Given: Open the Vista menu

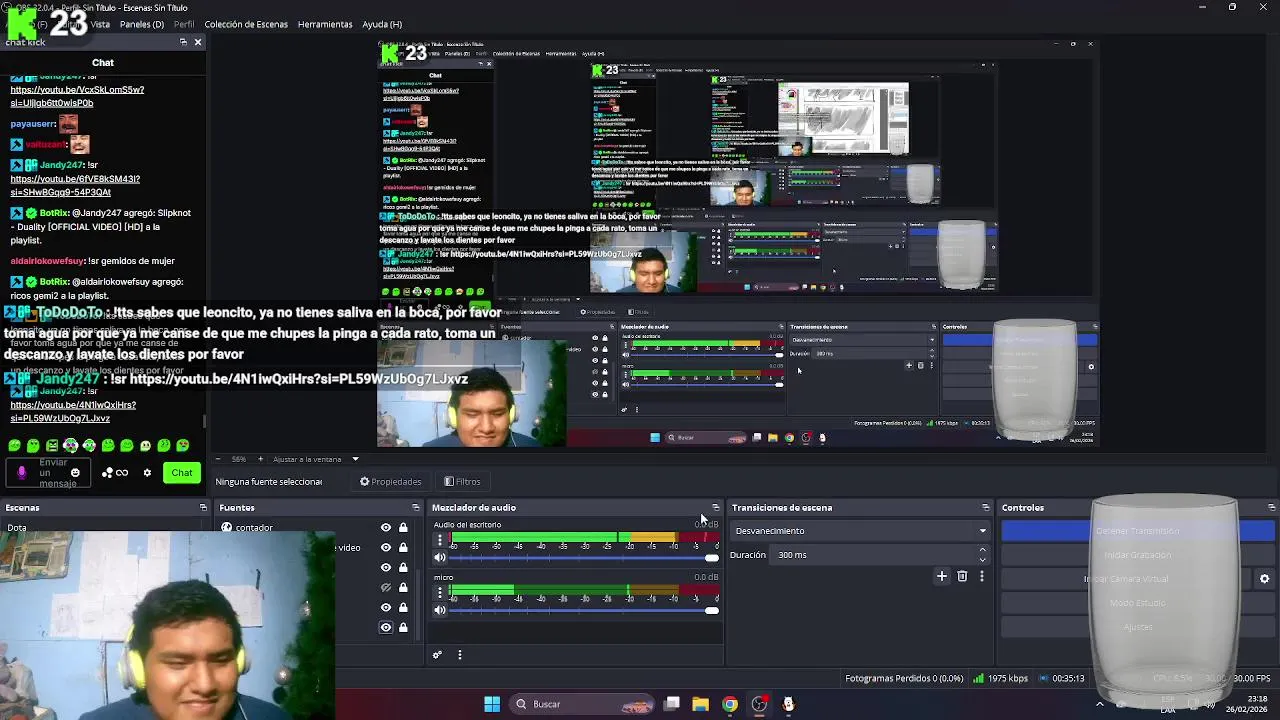Looking at the screenshot, I should point(100,24).
